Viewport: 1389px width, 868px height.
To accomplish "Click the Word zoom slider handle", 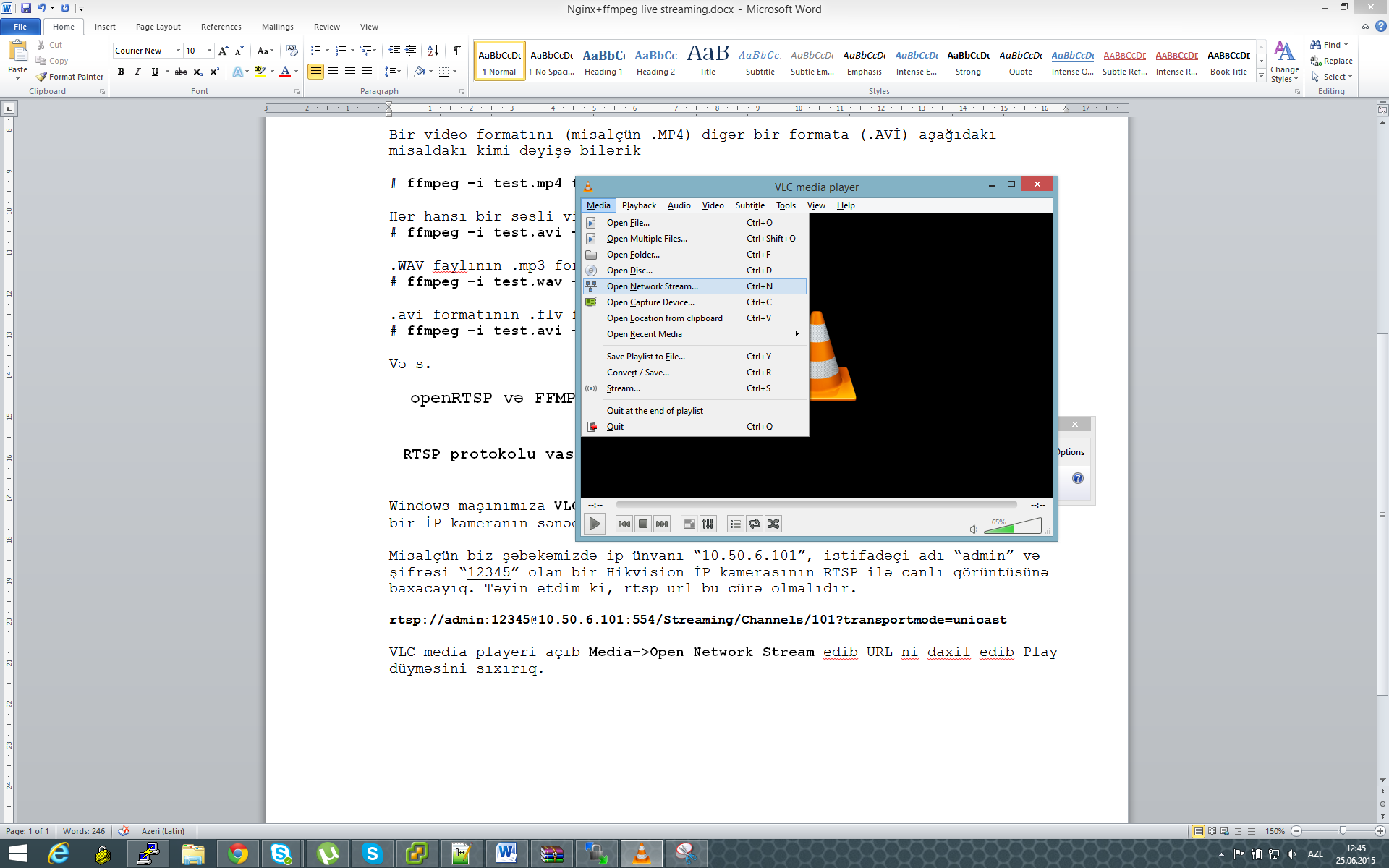I will pos(1343,831).
